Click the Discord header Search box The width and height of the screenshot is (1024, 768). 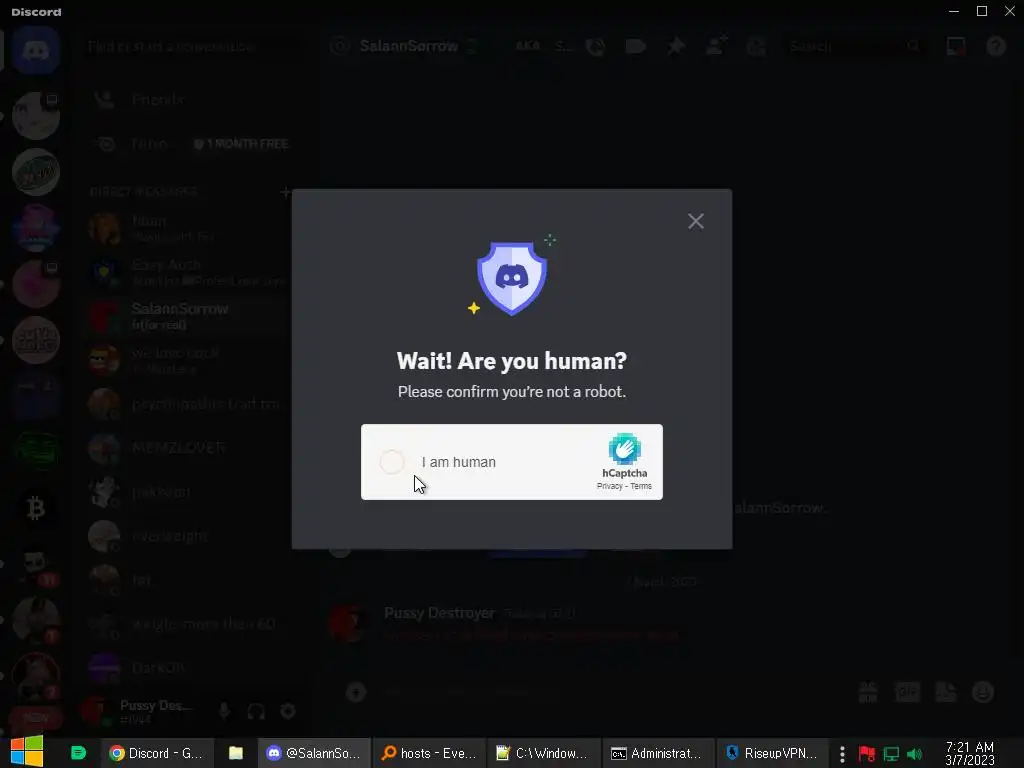point(854,46)
